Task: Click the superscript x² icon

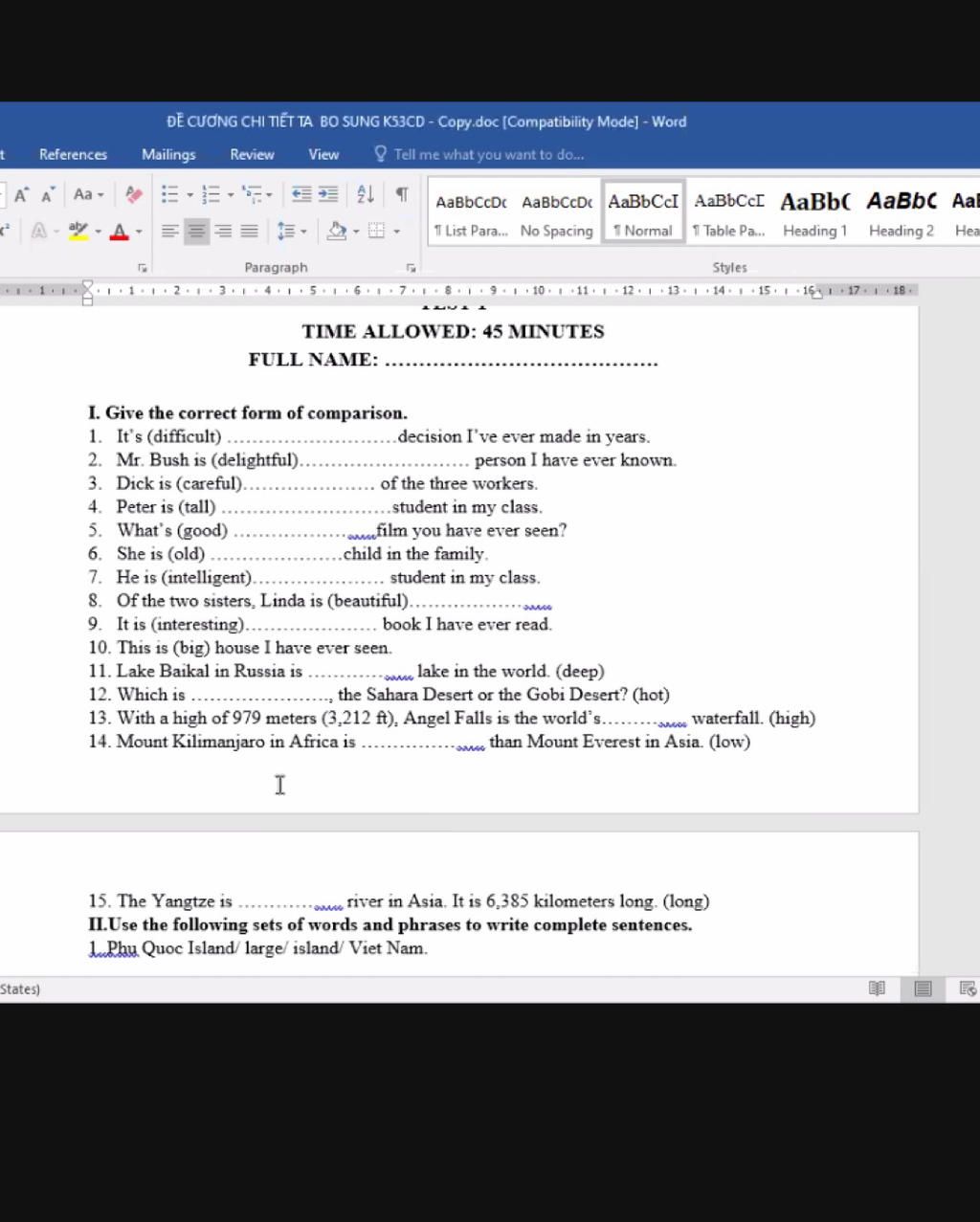Action: coord(5,231)
